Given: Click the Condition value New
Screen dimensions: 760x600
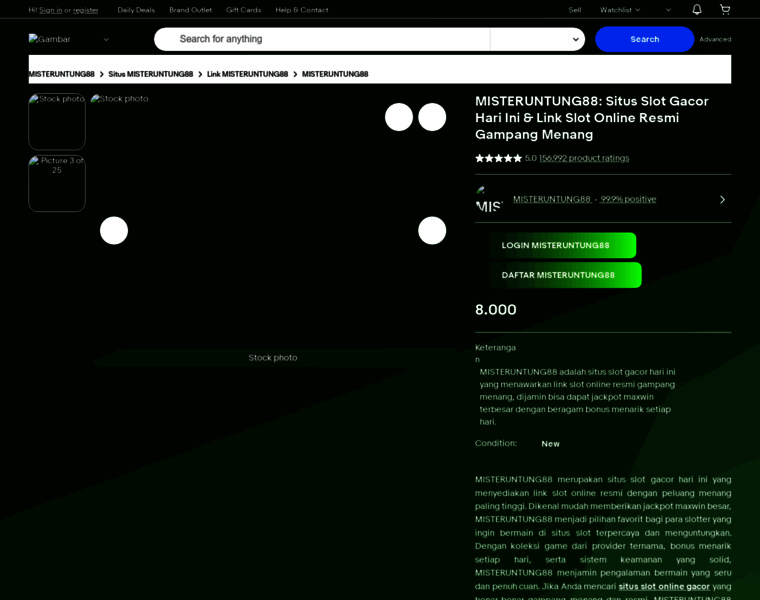Looking at the screenshot, I should pyautogui.click(x=550, y=443).
